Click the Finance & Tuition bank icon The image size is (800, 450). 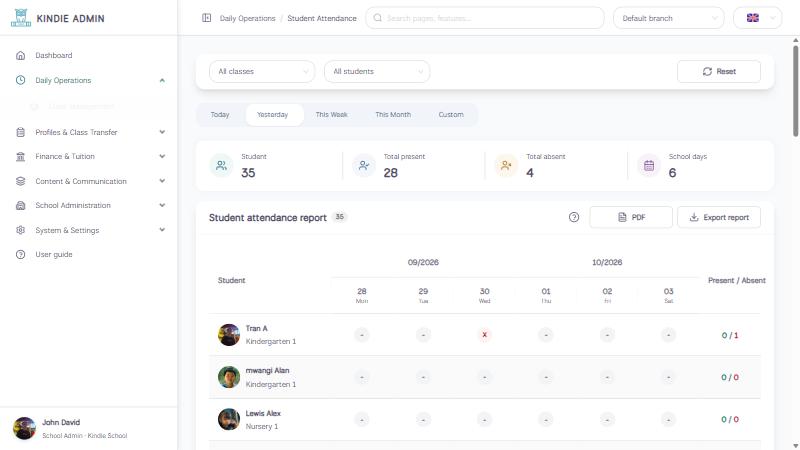20,157
